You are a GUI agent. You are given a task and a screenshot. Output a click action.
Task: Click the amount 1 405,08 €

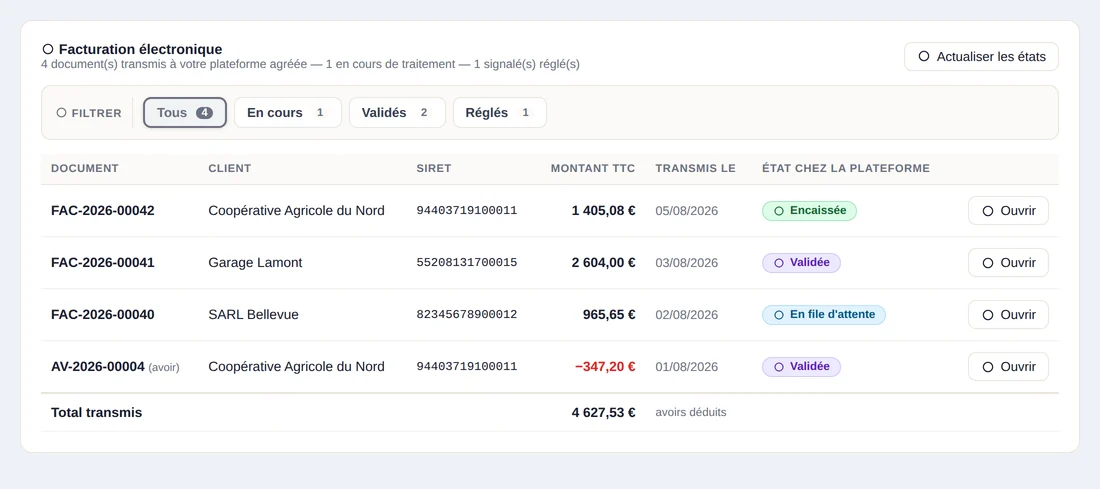click(603, 210)
